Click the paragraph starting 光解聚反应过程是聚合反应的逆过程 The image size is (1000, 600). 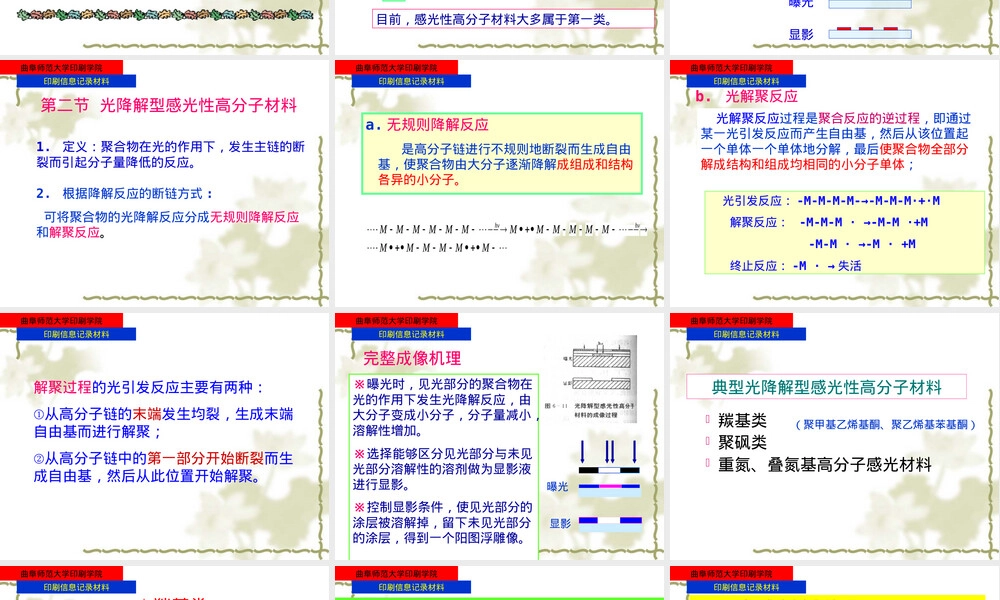(x=835, y=142)
